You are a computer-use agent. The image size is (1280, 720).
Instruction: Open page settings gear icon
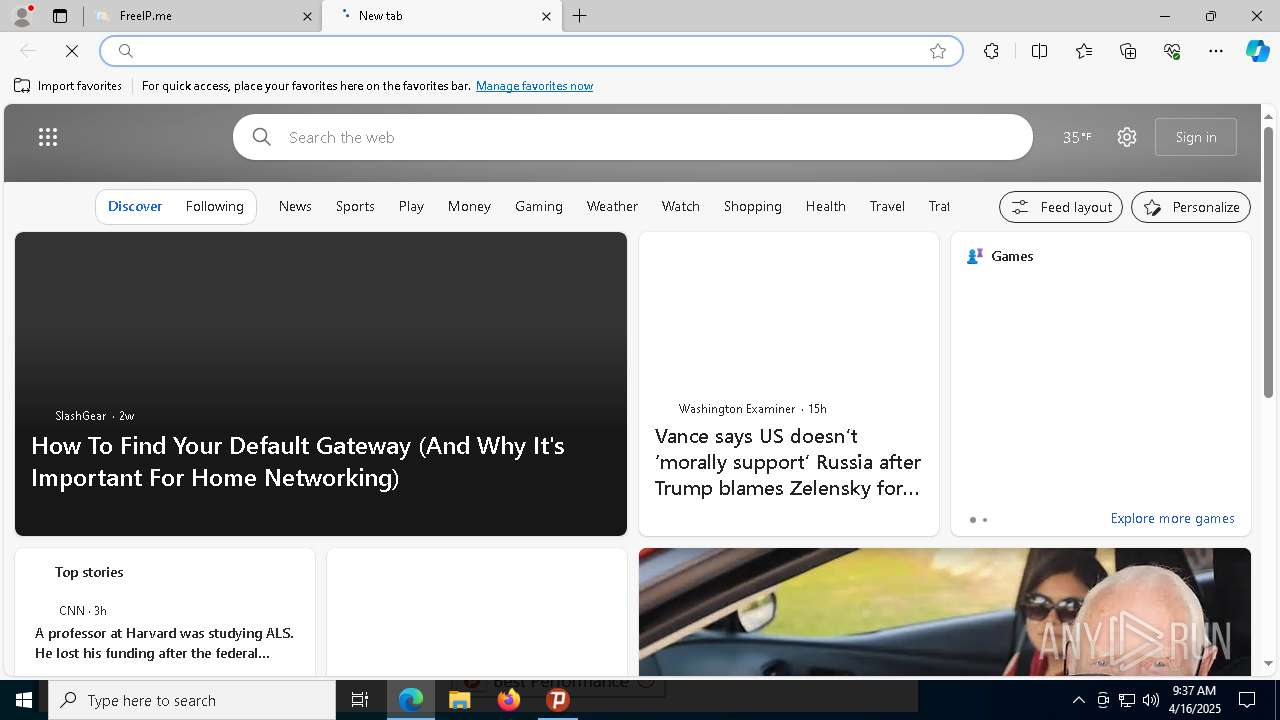pyautogui.click(x=1127, y=137)
